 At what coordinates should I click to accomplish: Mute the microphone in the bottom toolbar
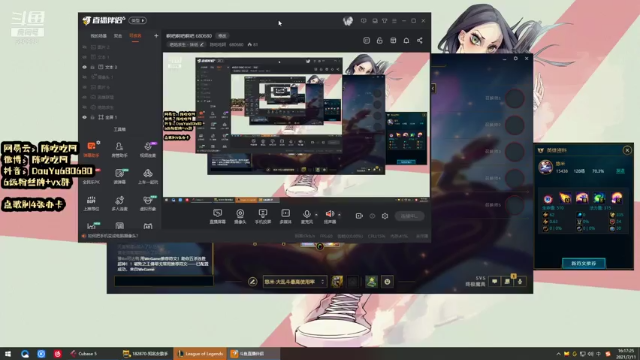pos(306,216)
